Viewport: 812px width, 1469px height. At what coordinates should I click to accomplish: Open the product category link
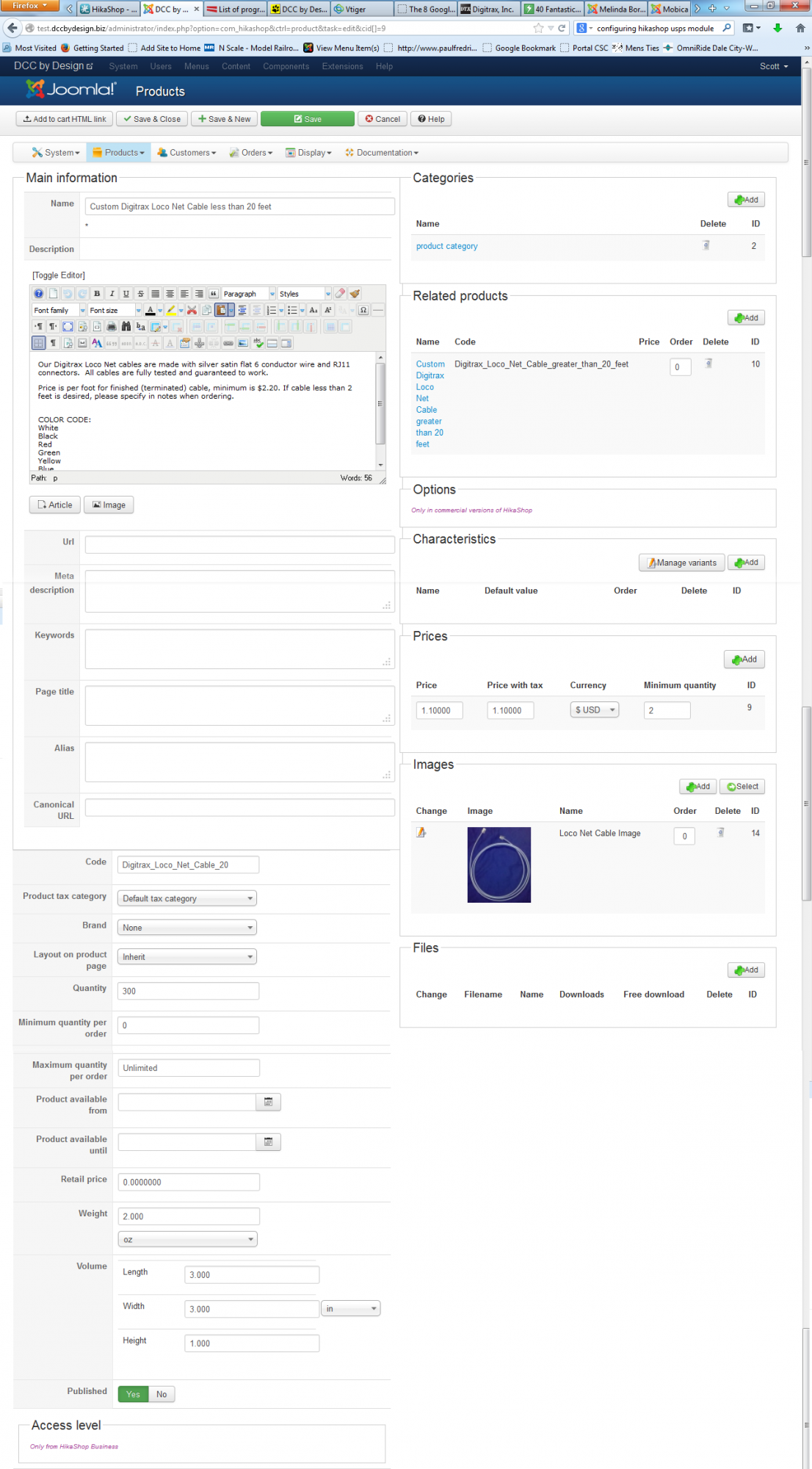(446, 246)
